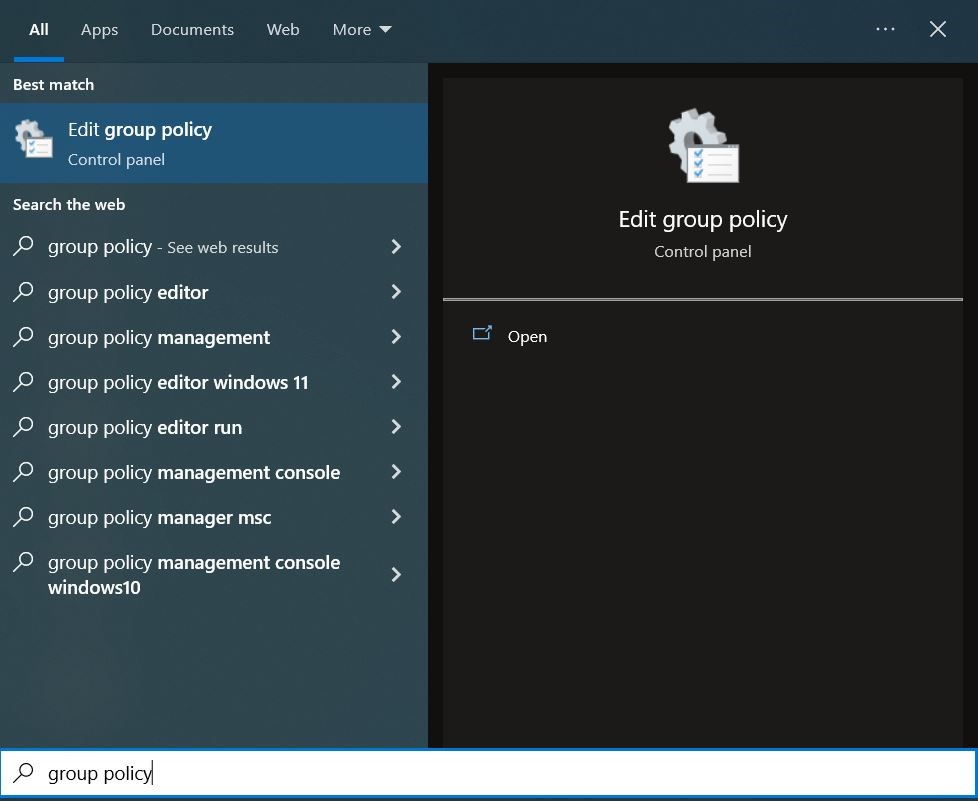Viewport: 978px width, 801px height.
Task: Close the search panel with the X
Action: click(937, 29)
